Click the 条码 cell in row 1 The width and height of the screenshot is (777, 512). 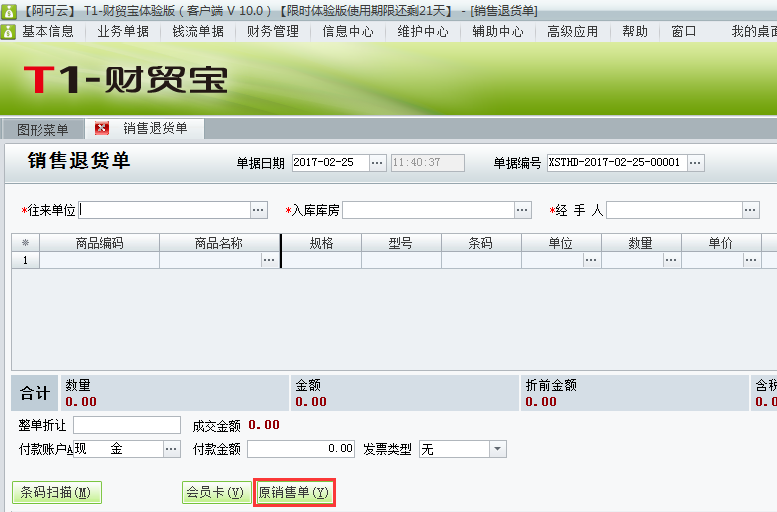481,260
